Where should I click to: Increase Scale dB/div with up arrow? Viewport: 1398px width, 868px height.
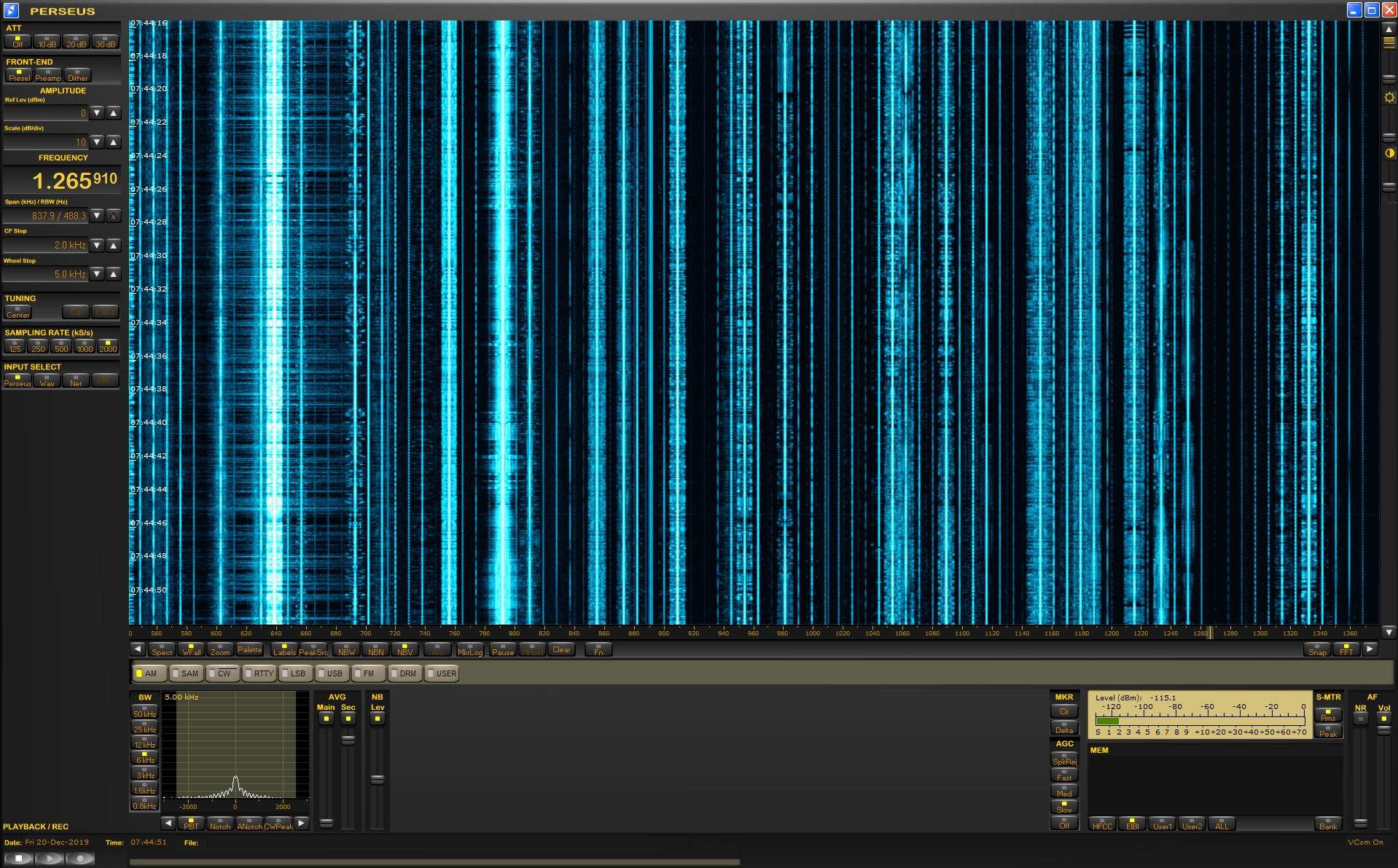(x=114, y=142)
